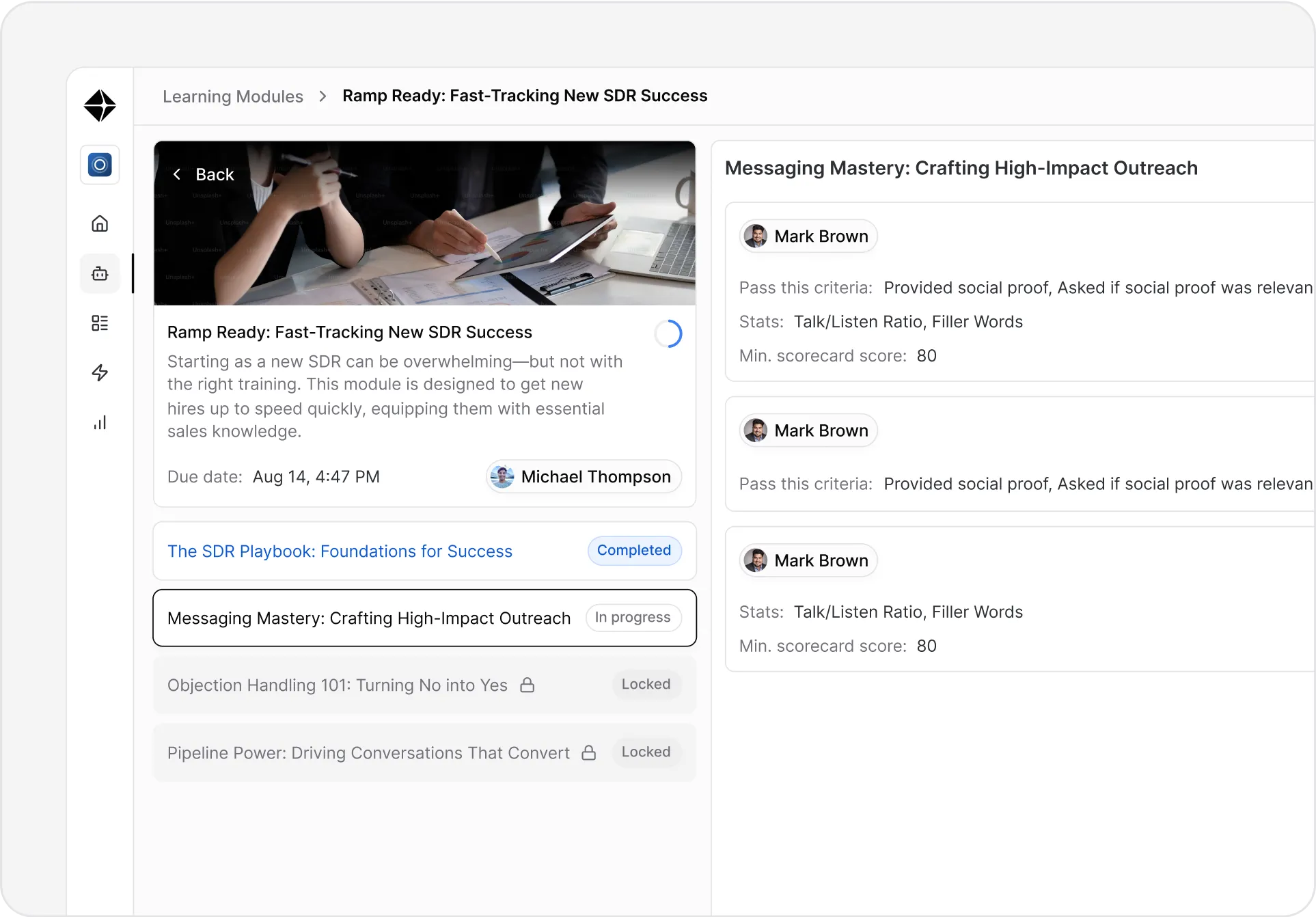Open analytics via the bar chart icon

[100, 422]
